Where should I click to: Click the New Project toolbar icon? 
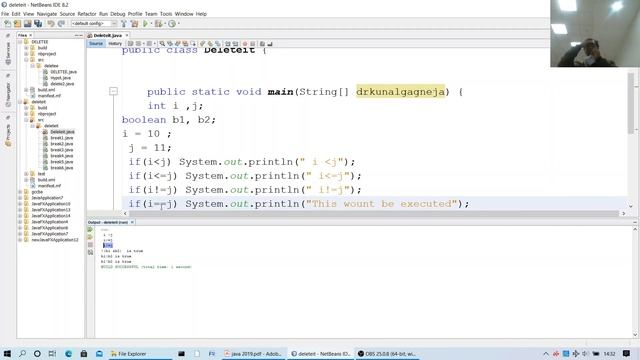pyautogui.click(x=17, y=24)
